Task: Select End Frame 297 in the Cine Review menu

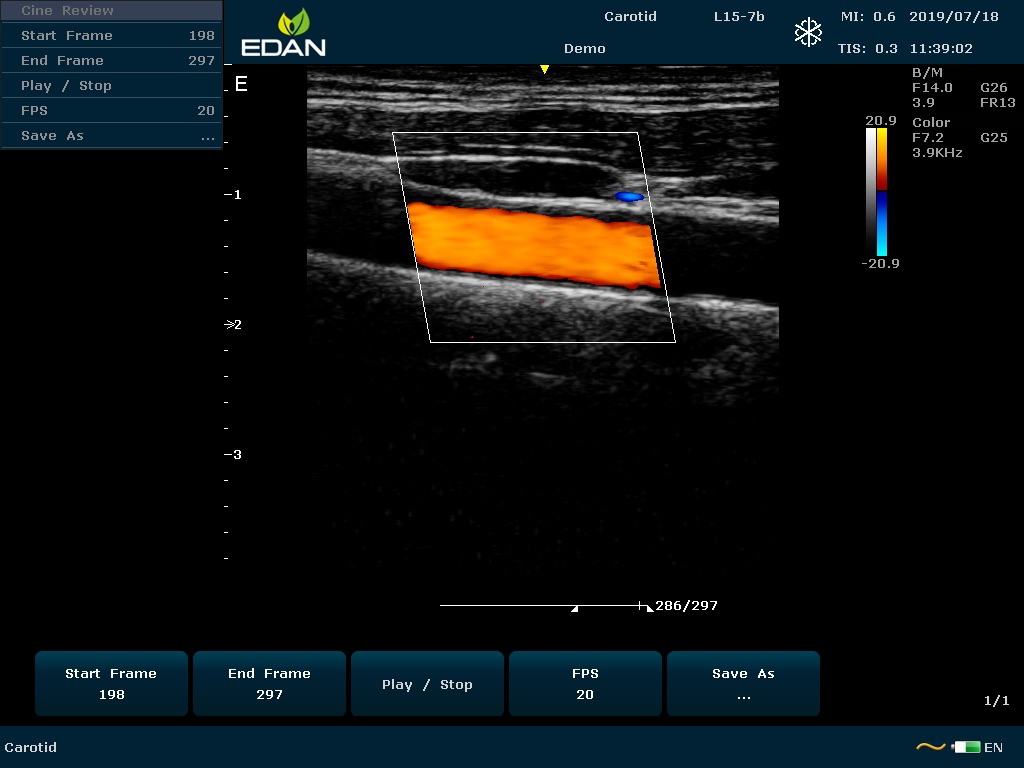Action: click(x=111, y=61)
